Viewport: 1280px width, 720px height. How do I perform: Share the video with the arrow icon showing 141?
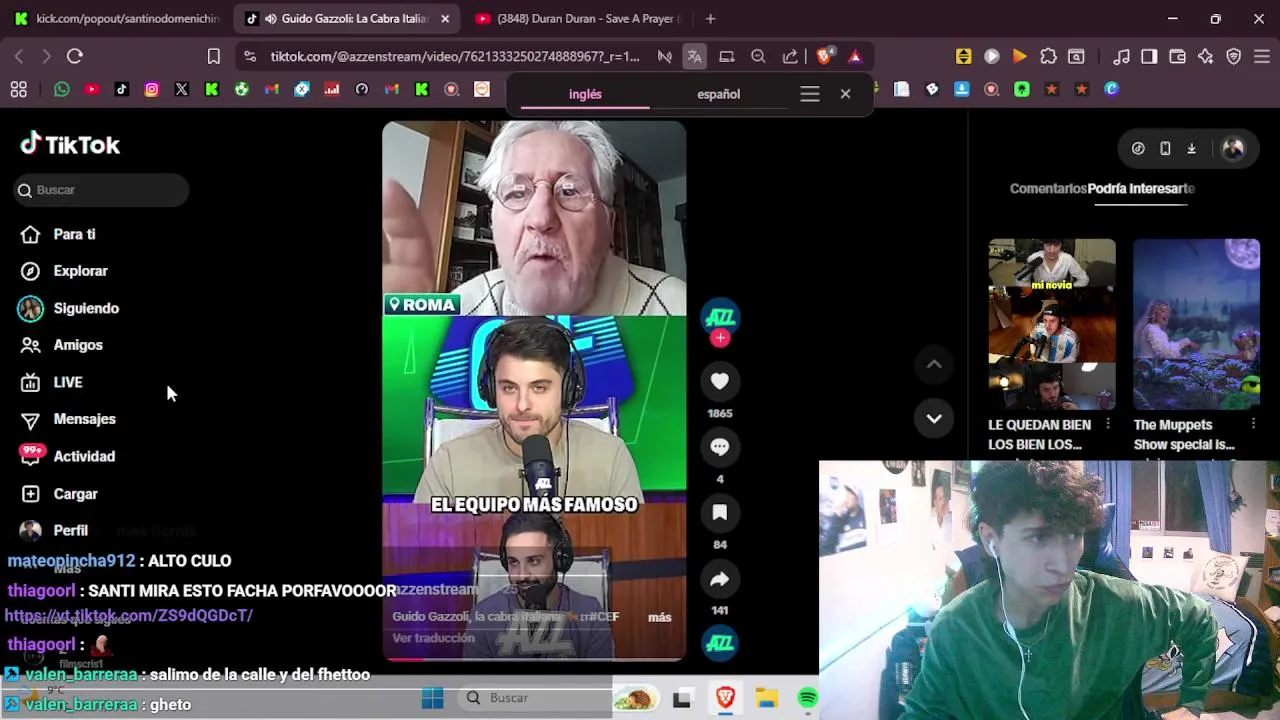point(720,579)
